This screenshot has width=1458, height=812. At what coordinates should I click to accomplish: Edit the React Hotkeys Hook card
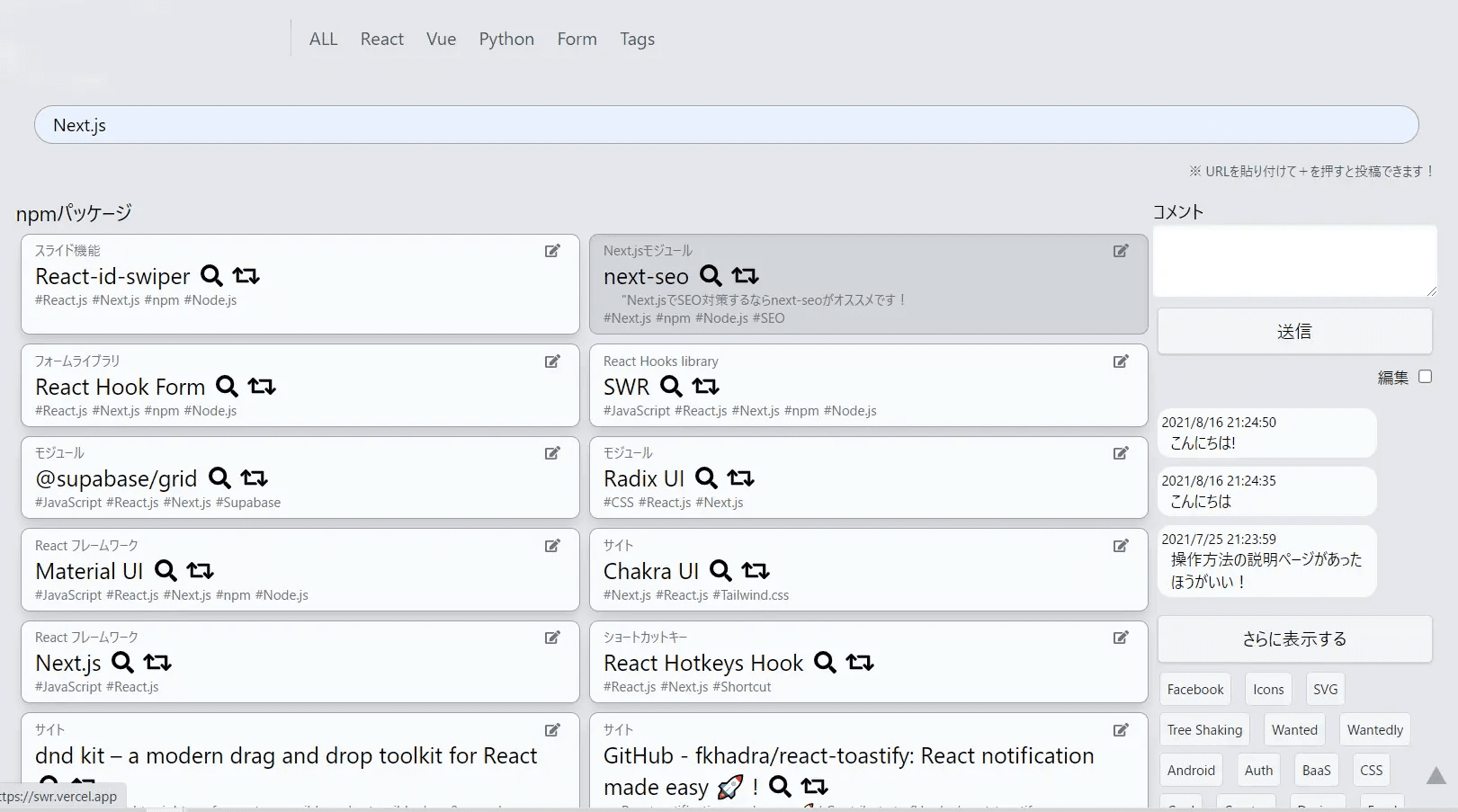pos(1121,638)
